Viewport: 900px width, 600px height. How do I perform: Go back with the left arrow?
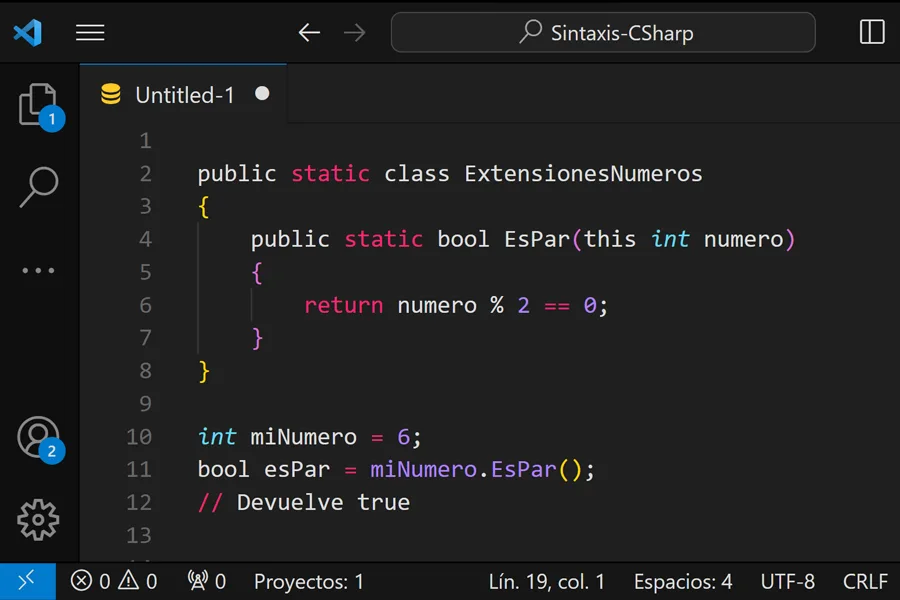(309, 33)
